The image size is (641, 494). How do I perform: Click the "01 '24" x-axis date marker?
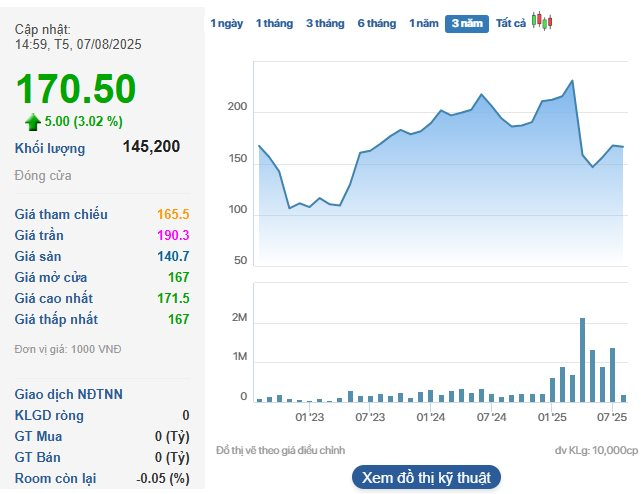[431, 415]
